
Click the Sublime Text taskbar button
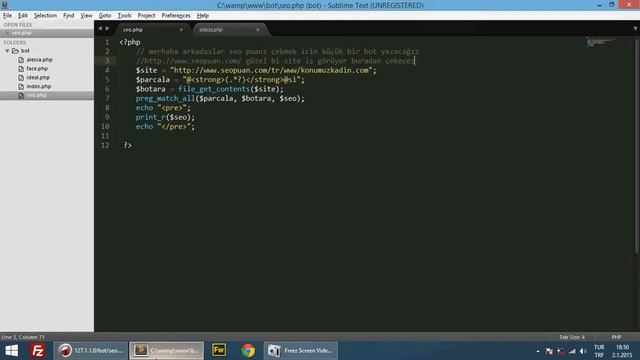tap(167, 351)
